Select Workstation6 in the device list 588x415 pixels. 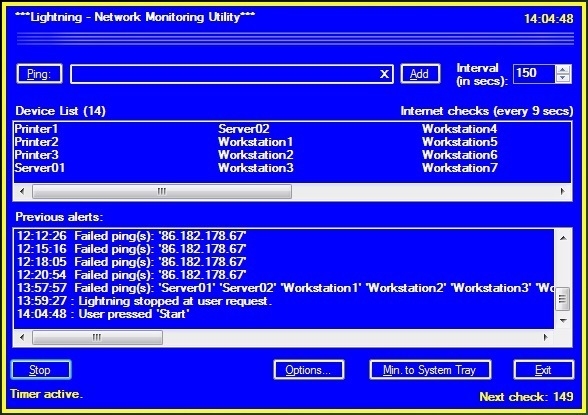coord(459,155)
